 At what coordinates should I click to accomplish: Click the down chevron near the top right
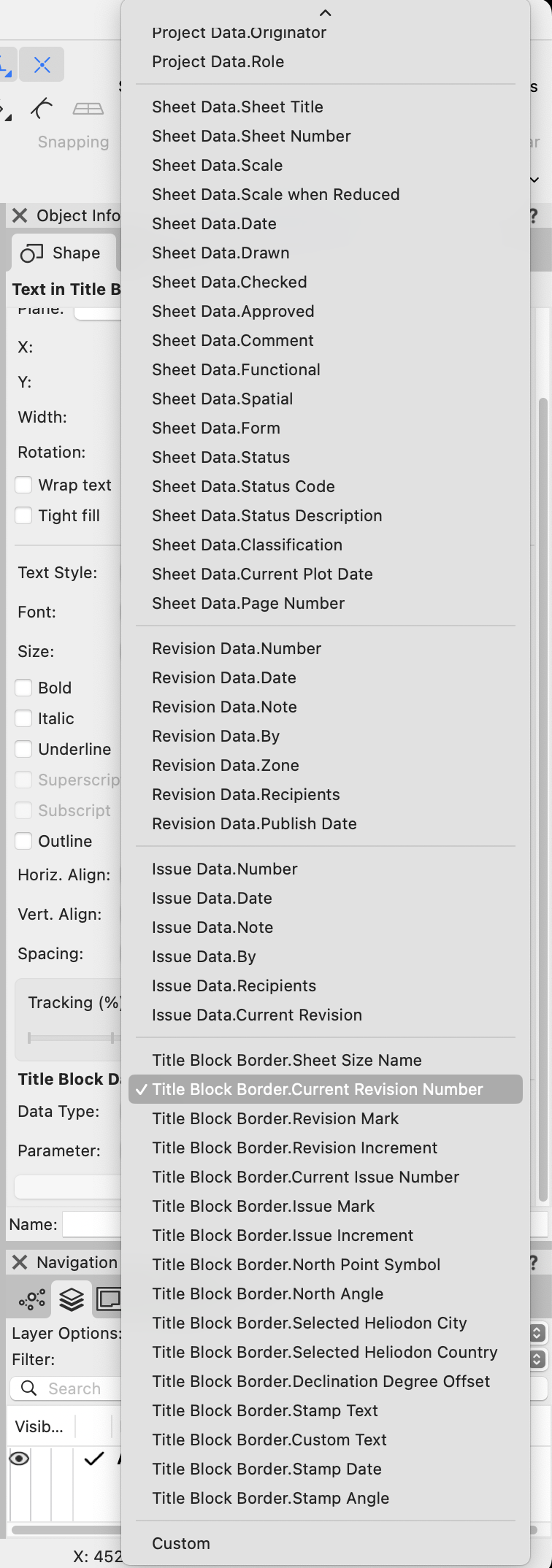click(535, 179)
